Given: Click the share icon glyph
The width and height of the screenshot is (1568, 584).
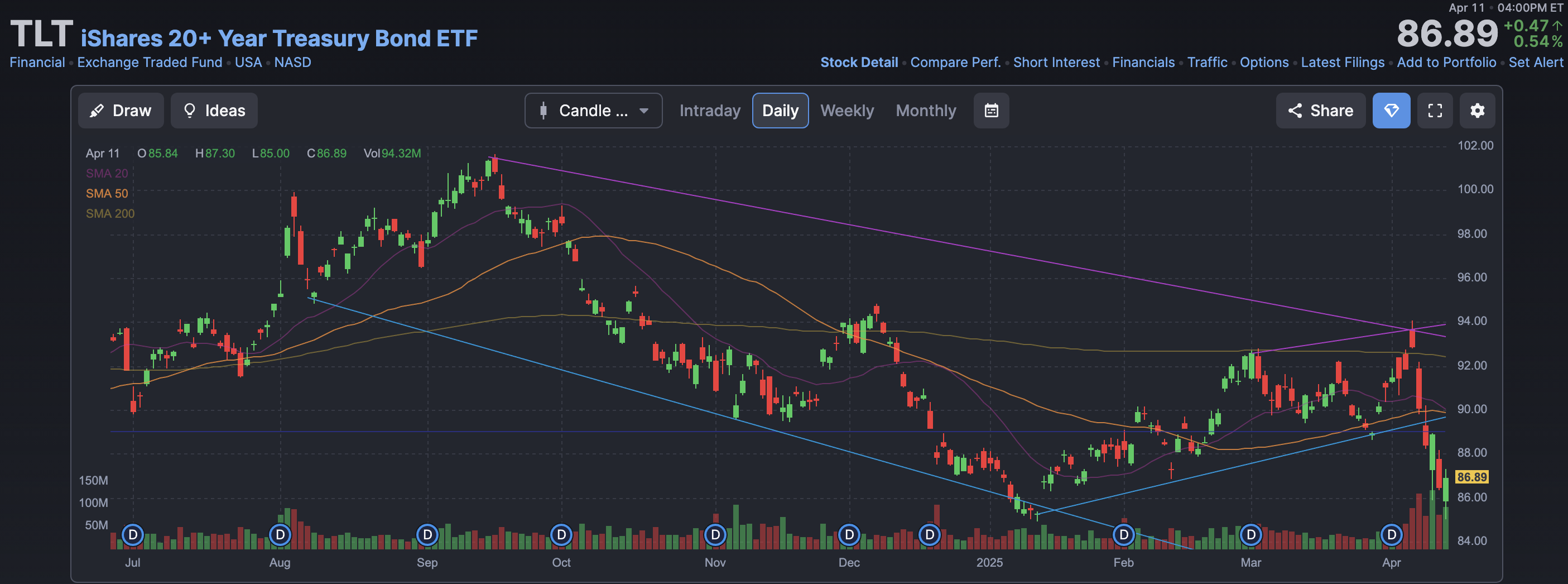Looking at the screenshot, I should pyautogui.click(x=1295, y=111).
